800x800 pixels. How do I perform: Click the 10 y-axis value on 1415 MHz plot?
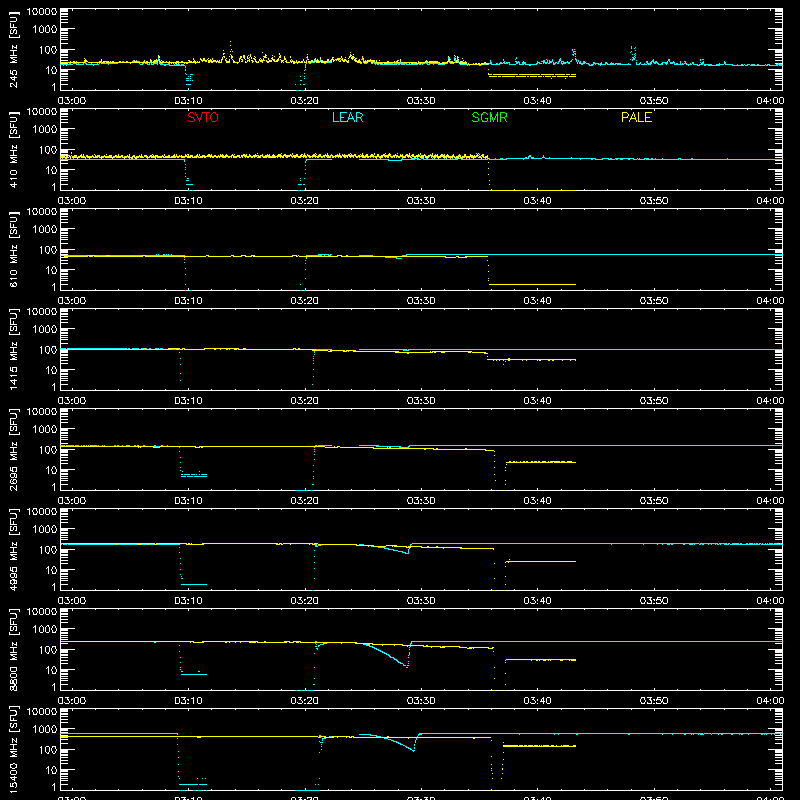pos(51,370)
